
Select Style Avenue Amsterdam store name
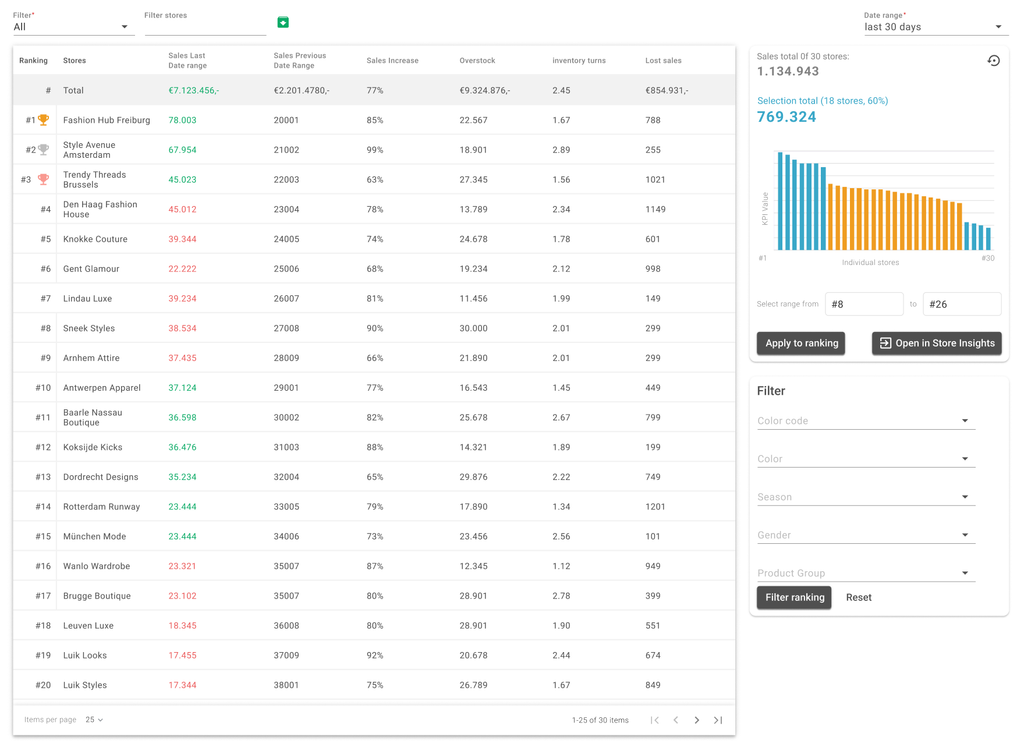[x=89, y=150]
